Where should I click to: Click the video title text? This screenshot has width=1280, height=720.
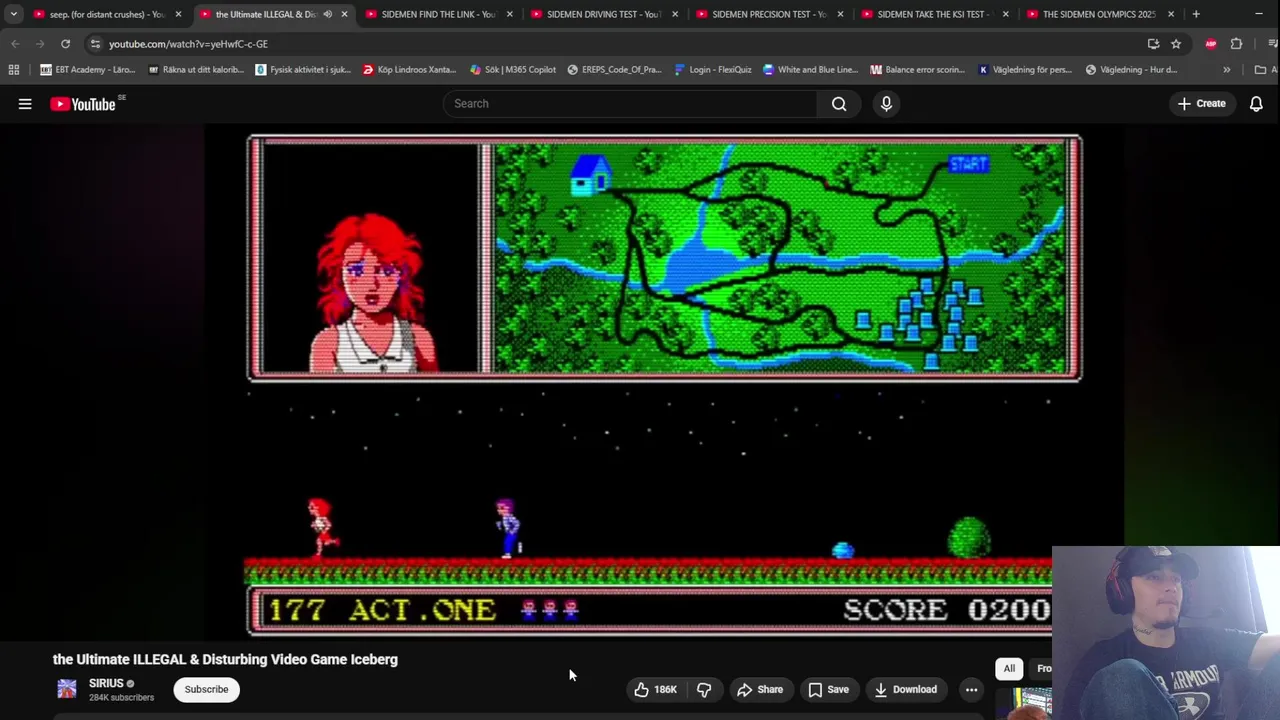tap(225, 660)
